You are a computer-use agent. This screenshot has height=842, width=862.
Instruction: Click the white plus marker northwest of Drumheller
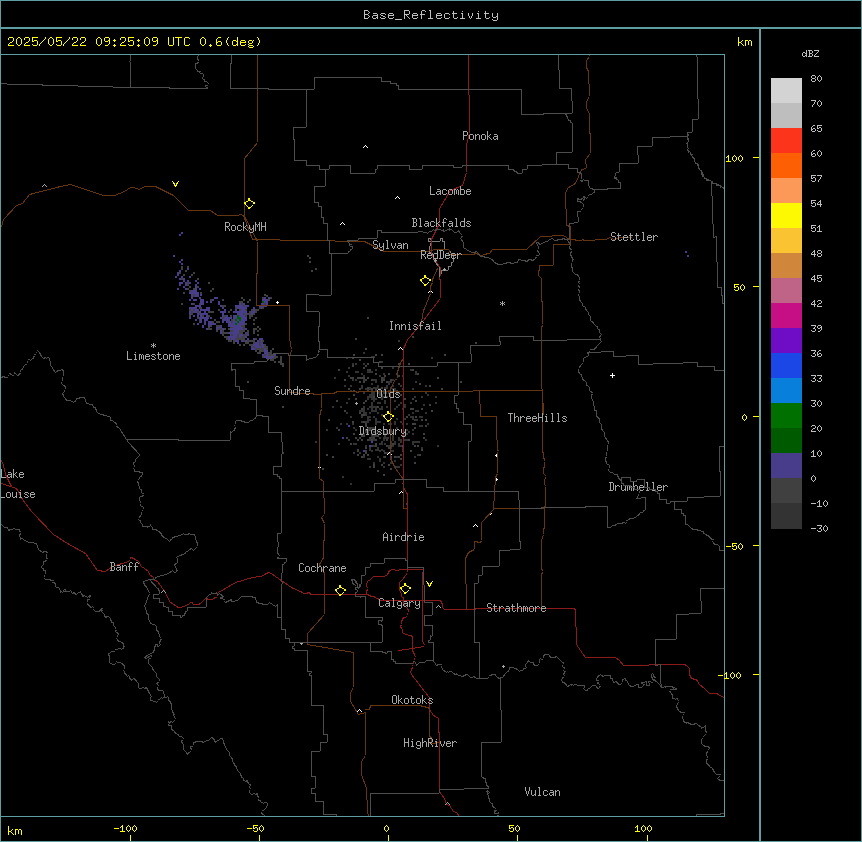coord(612,375)
